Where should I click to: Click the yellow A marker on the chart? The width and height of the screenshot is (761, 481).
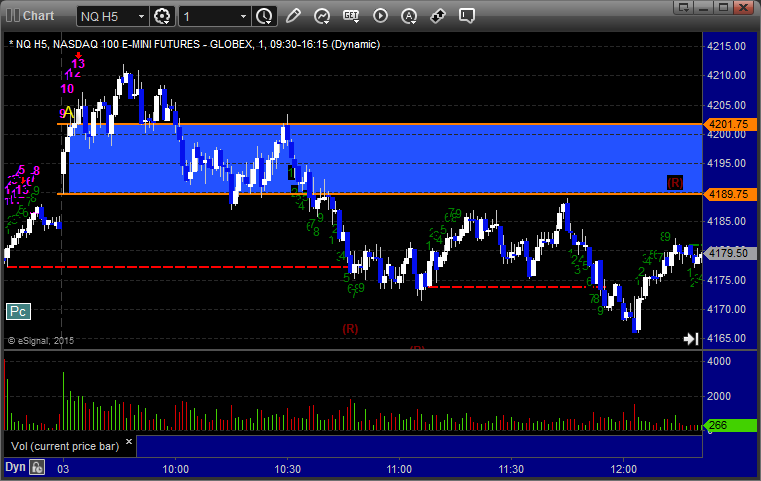[x=68, y=113]
